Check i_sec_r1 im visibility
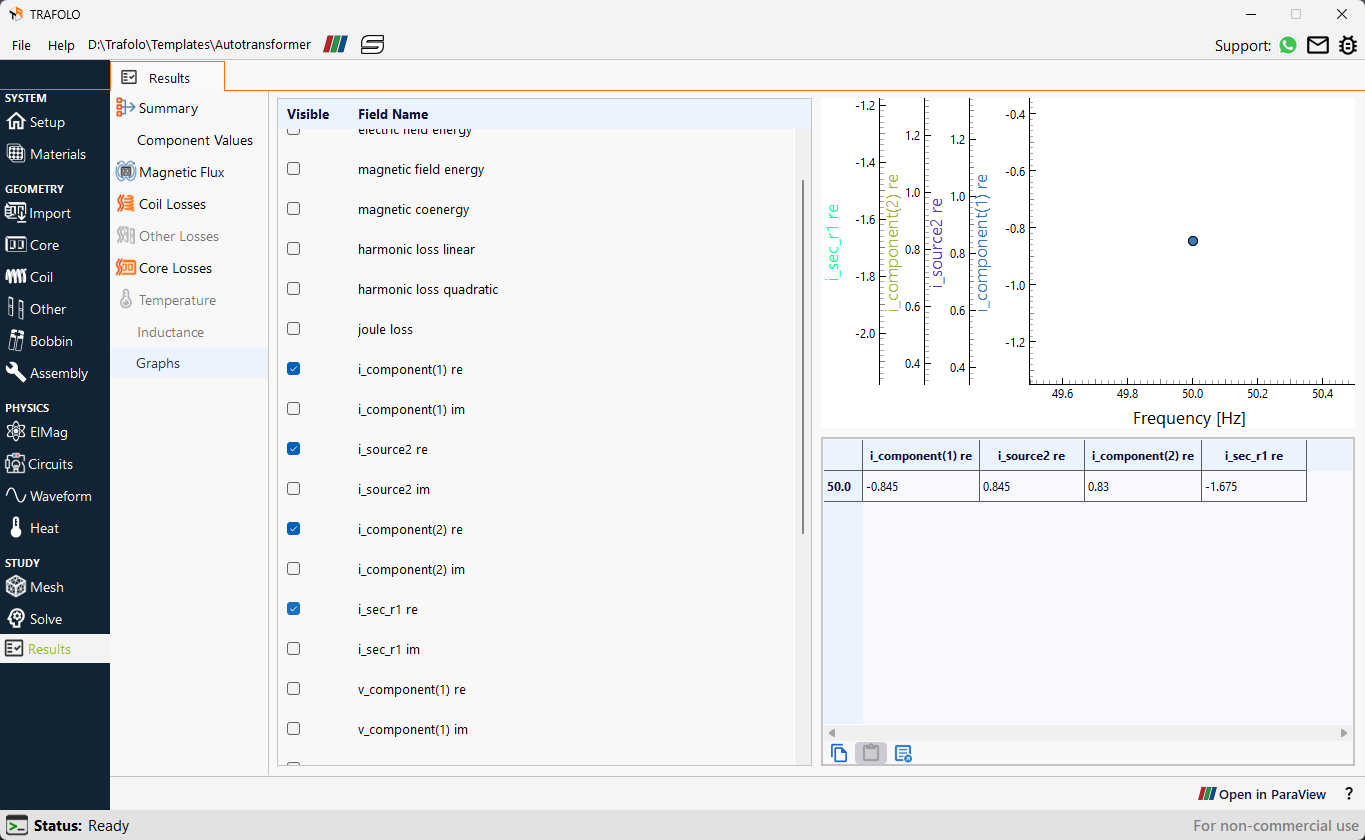The image size is (1365, 840). (x=294, y=649)
